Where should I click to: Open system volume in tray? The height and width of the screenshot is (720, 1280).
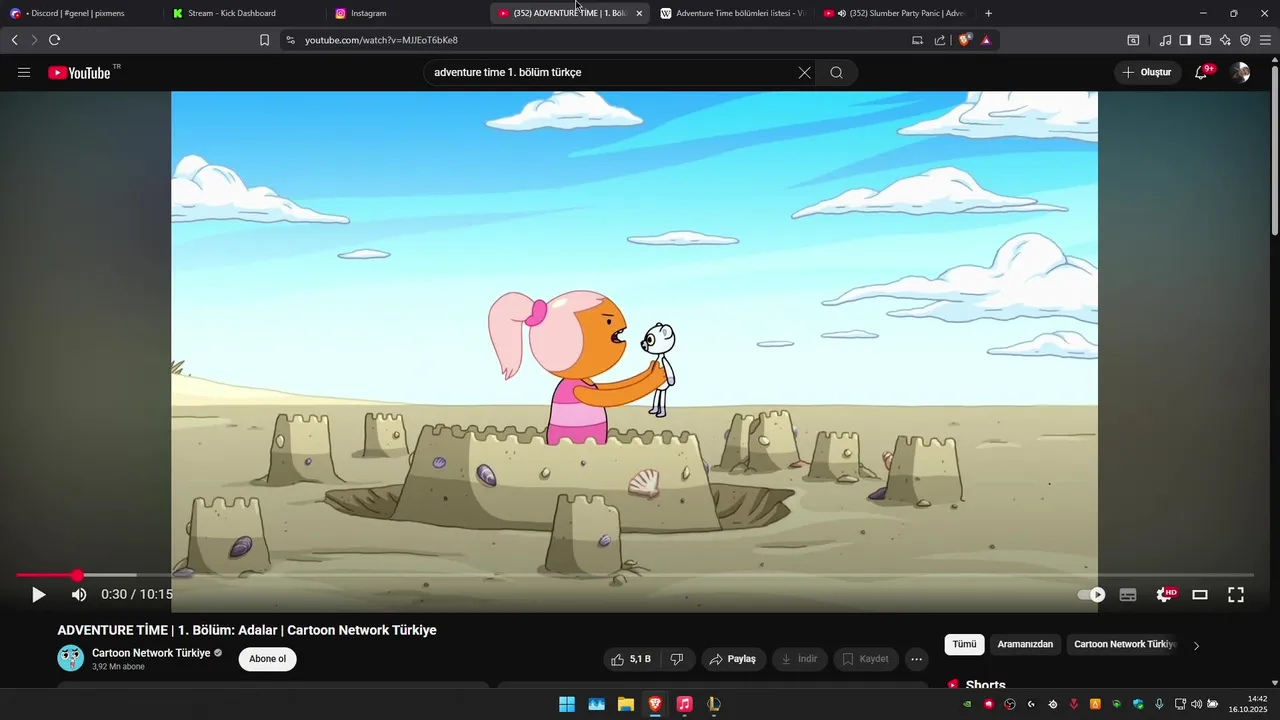tap(1197, 704)
